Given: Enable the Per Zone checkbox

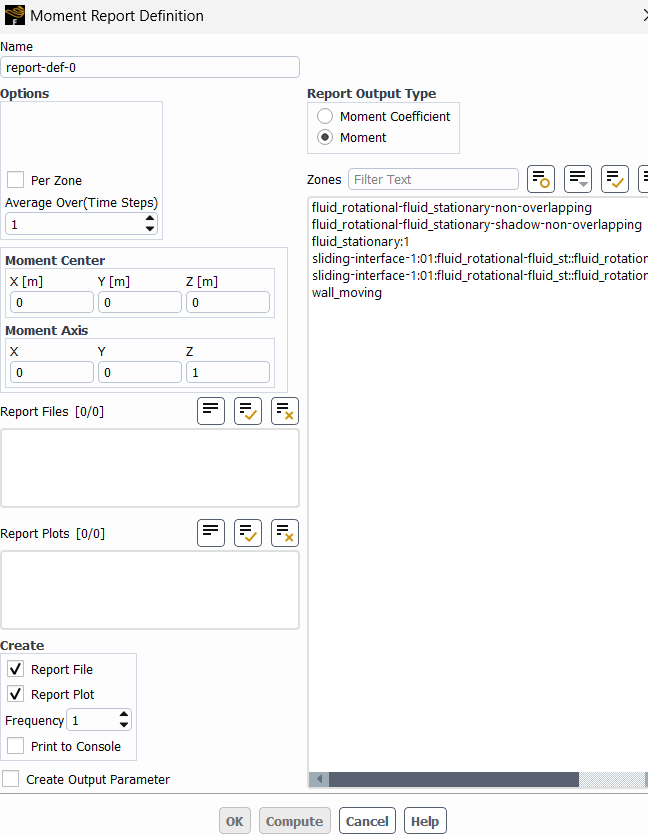Looking at the screenshot, I should pyautogui.click(x=15, y=180).
